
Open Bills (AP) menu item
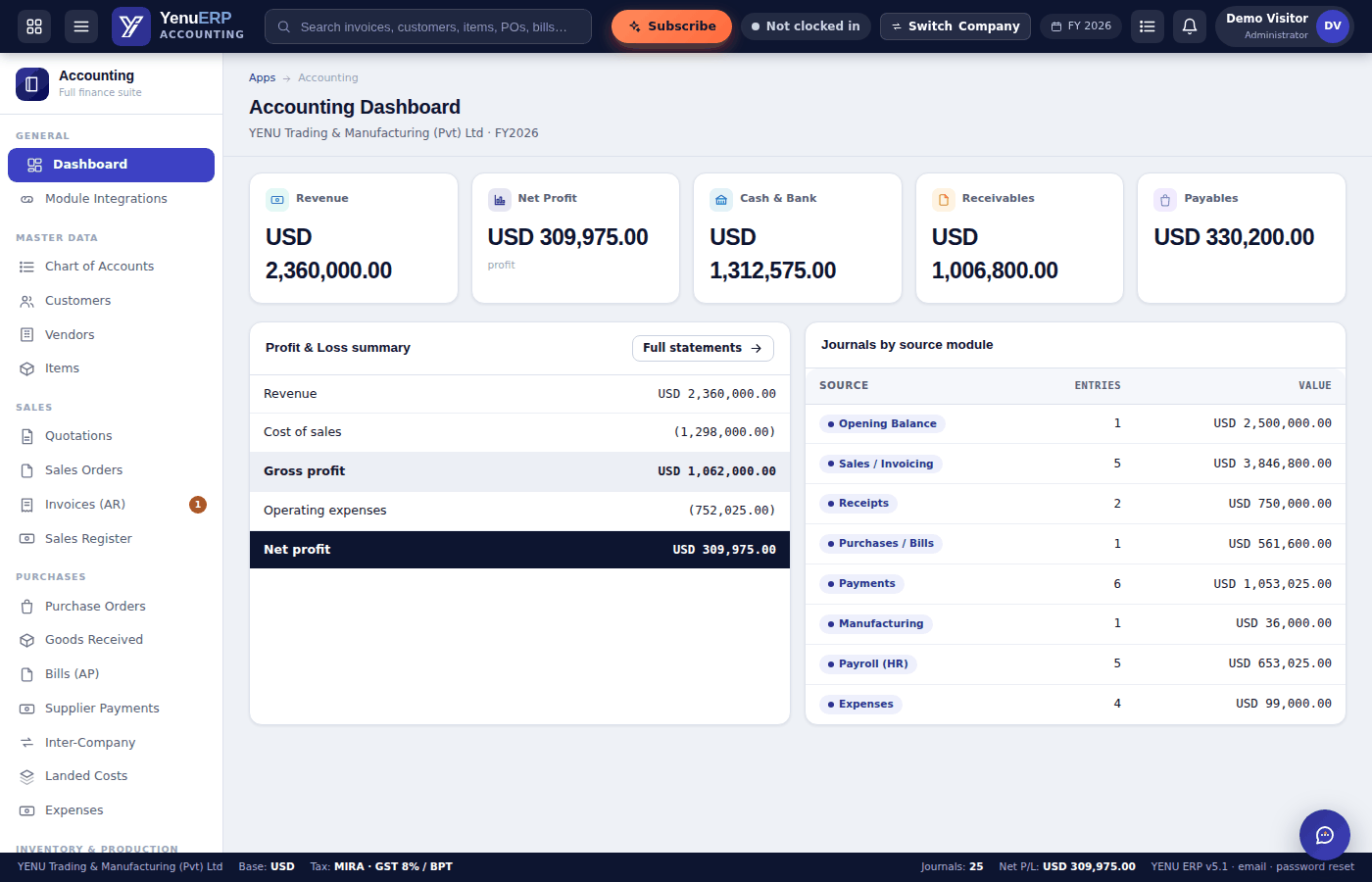(111, 674)
